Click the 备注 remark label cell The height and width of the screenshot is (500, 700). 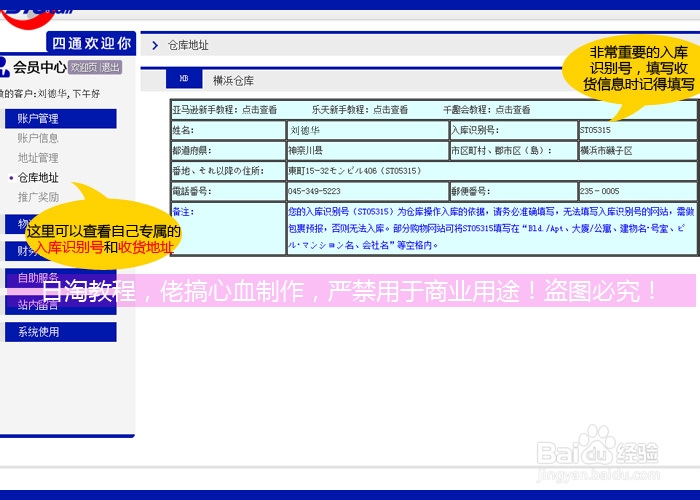point(228,229)
